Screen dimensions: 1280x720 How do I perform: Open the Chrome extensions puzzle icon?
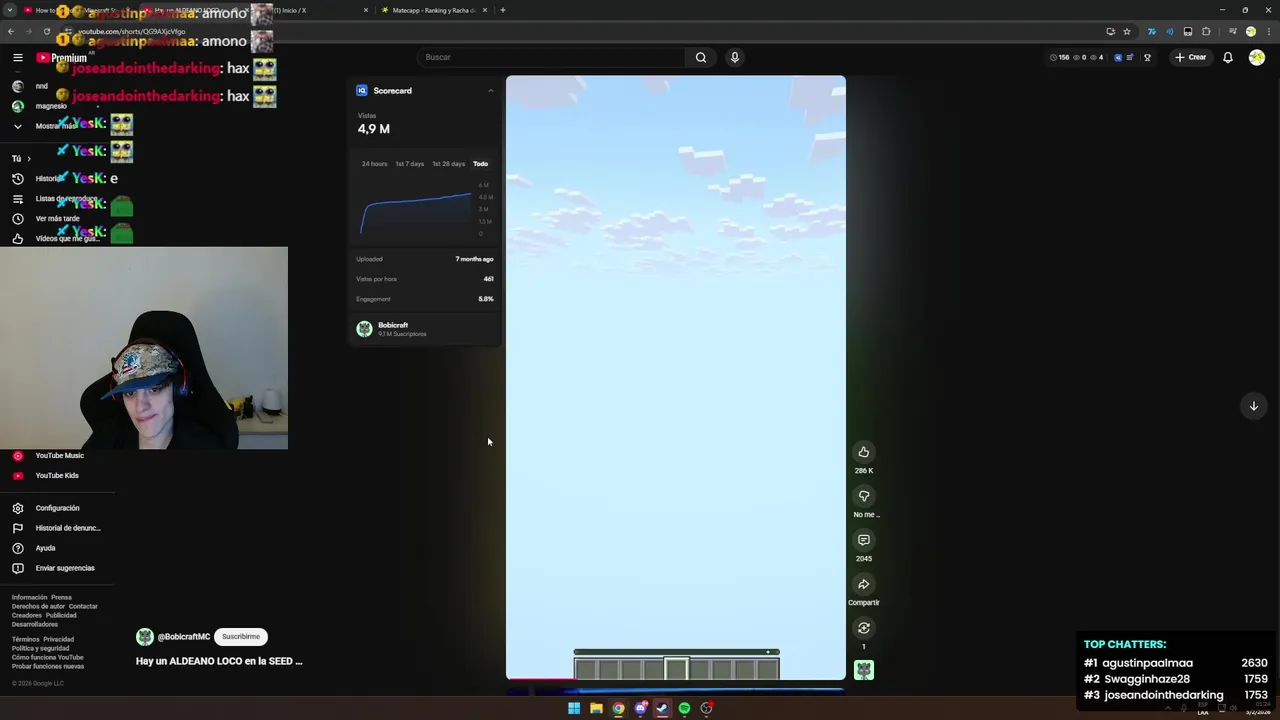pos(1207,31)
